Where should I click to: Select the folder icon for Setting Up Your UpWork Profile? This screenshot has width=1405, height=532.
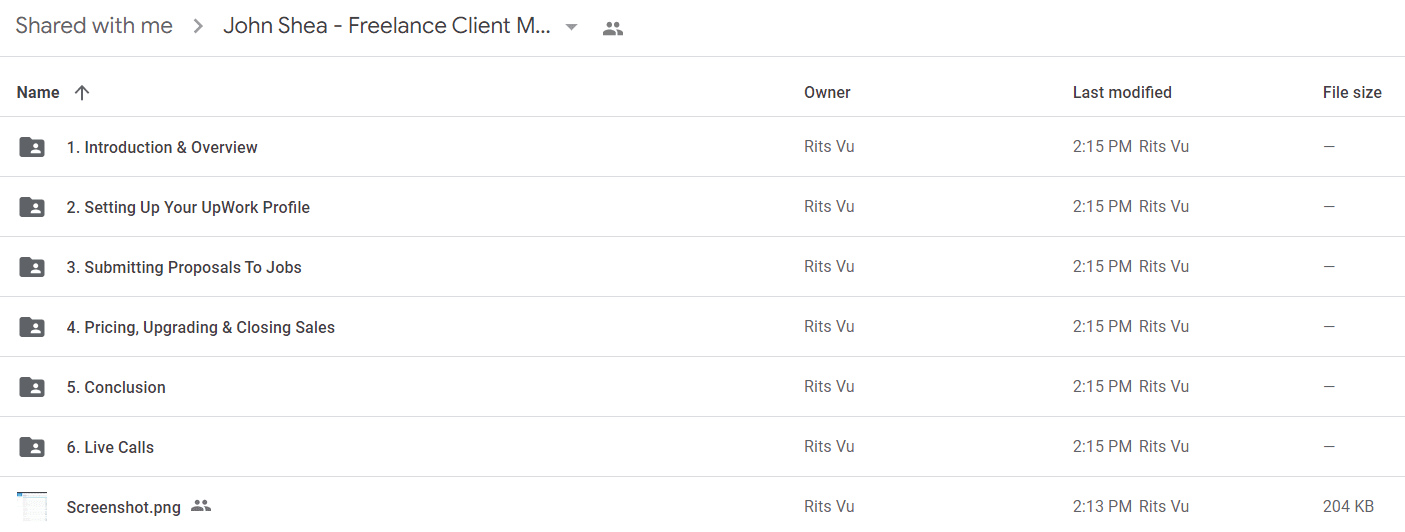tap(32, 207)
